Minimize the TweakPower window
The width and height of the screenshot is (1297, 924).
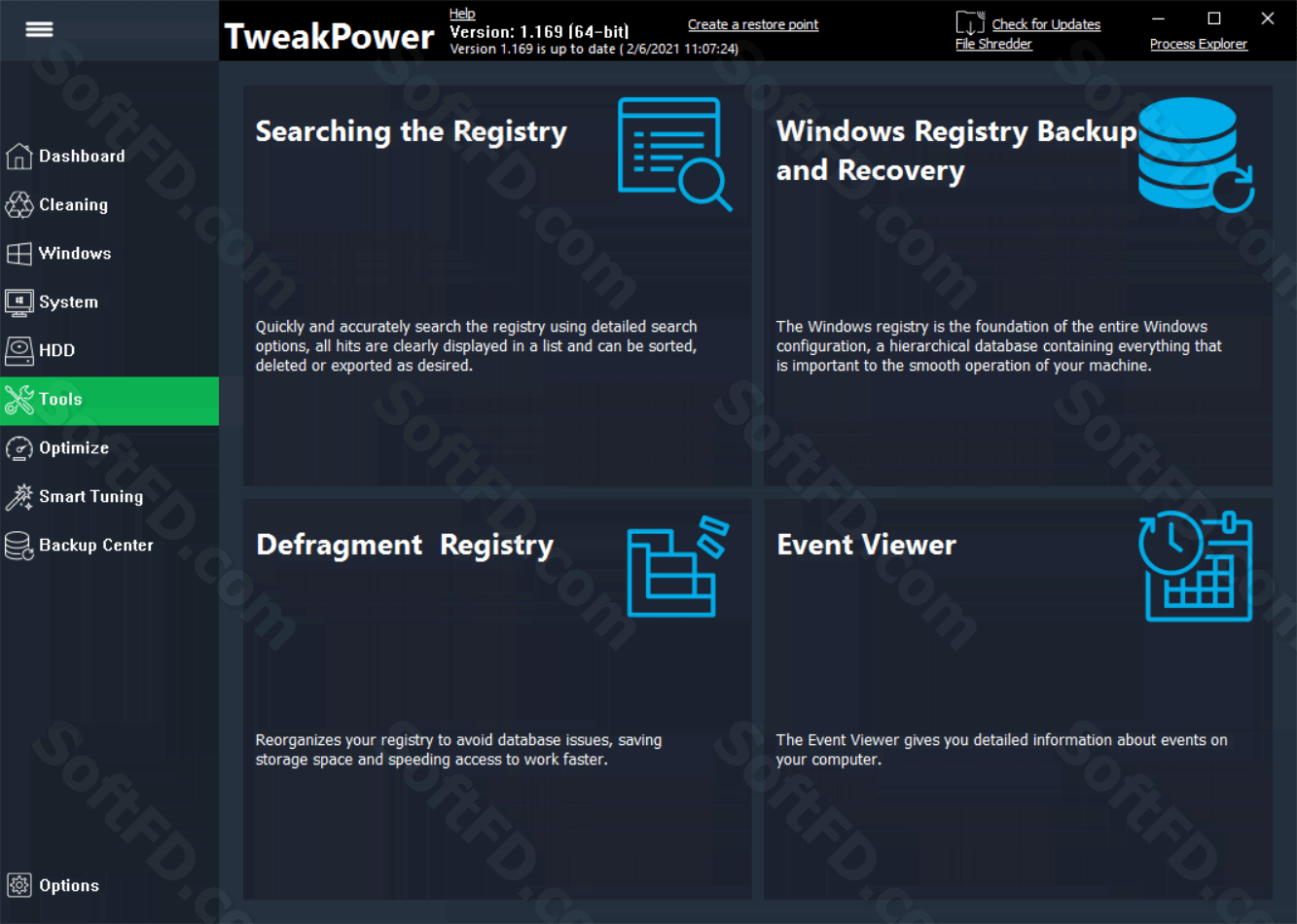tap(1158, 18)
